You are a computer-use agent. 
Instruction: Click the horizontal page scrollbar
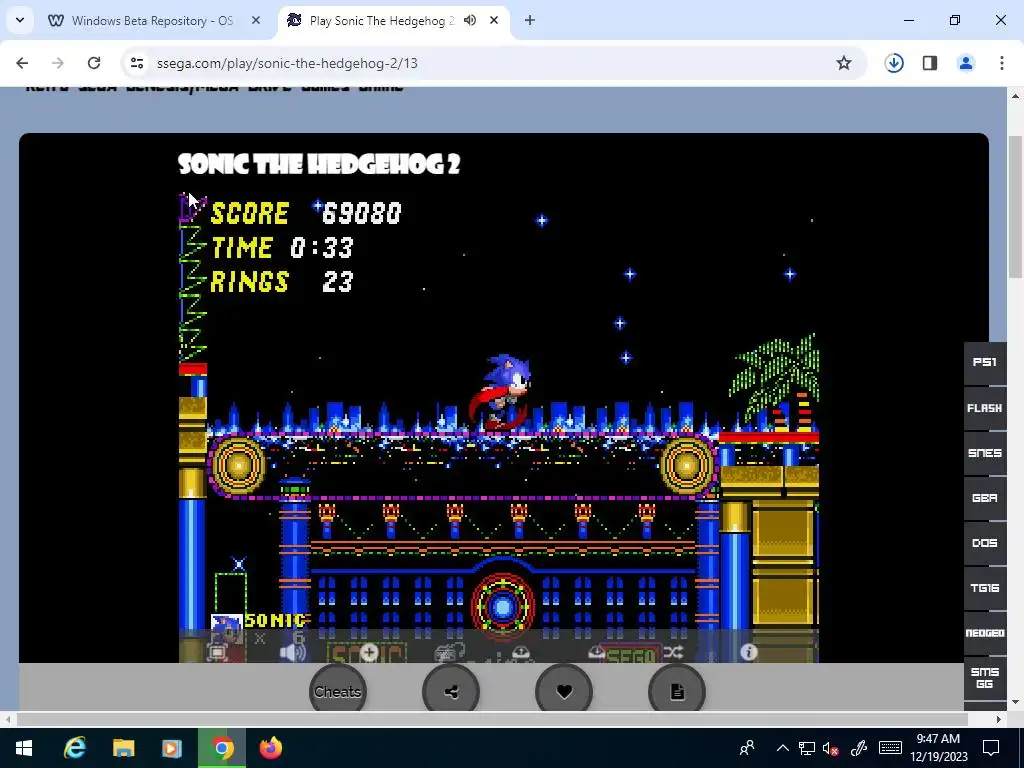coord(492,719)
